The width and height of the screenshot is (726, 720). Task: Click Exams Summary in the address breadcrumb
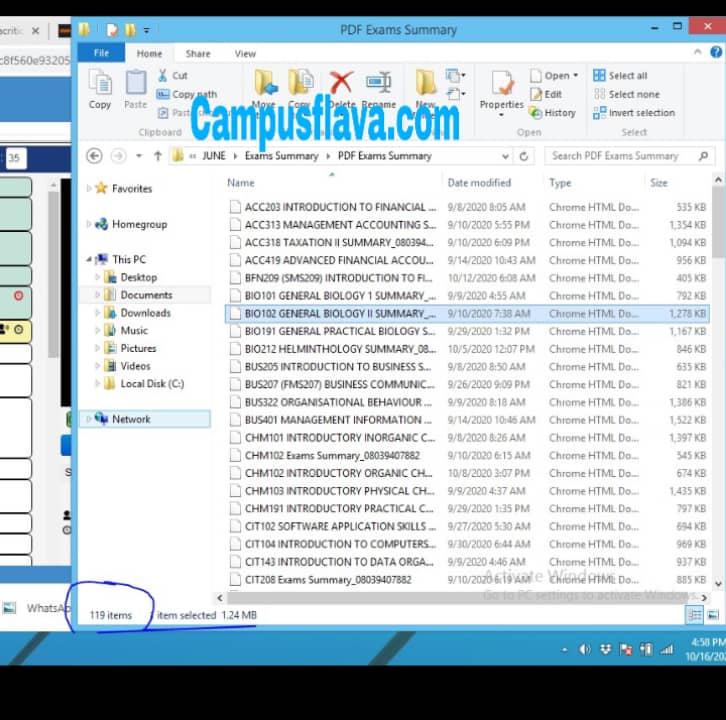pyautogui.click(x=282, y=156)
